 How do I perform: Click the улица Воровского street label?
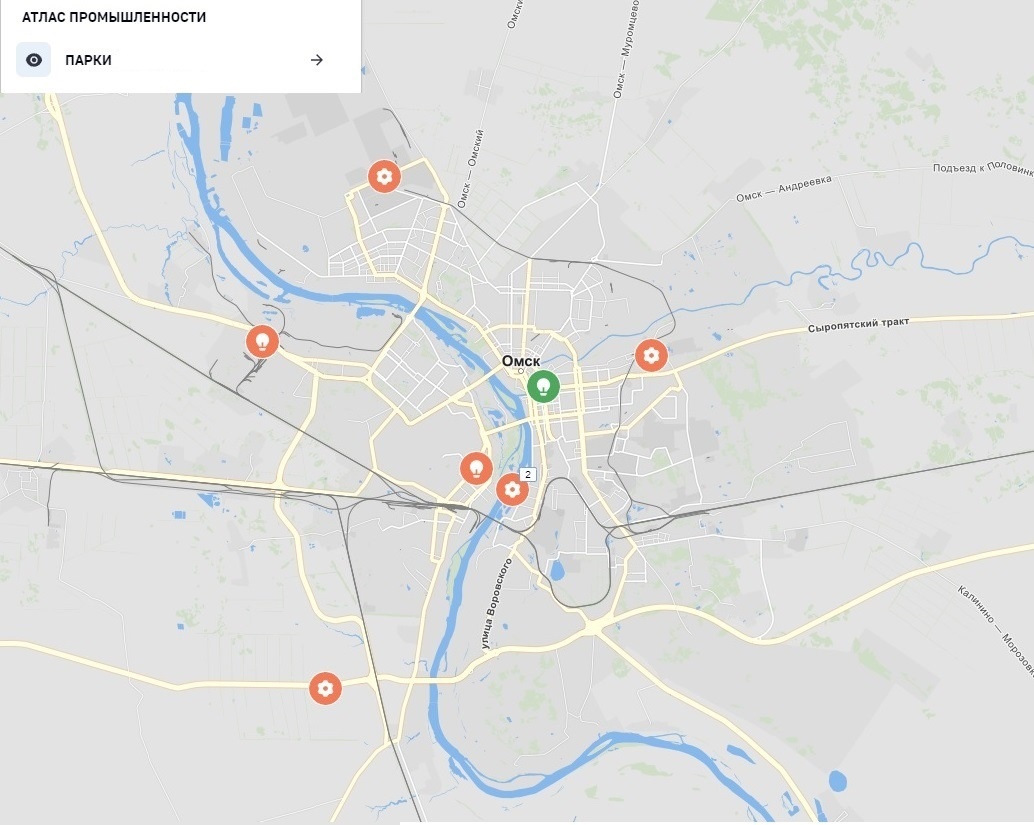(x=496, y=604)
